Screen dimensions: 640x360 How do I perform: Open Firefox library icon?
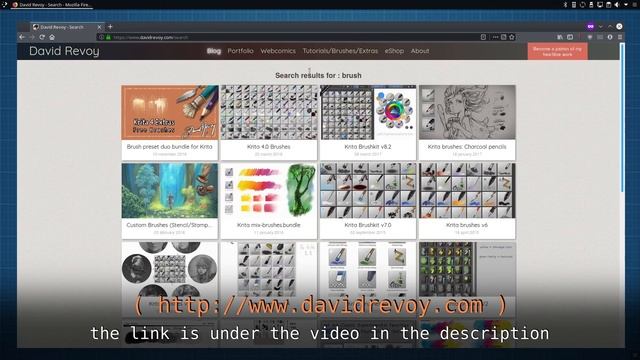(560, 37)
